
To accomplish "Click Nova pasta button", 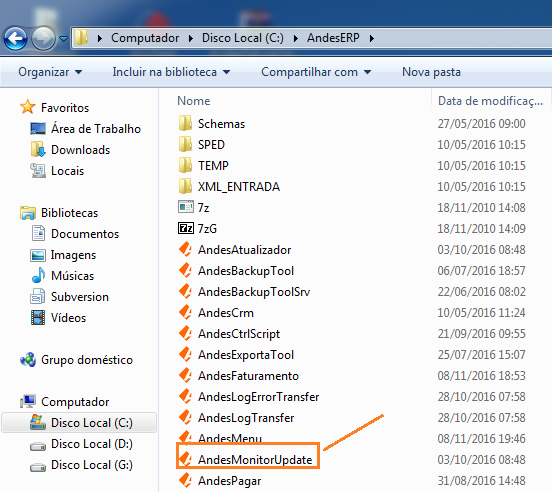I will tap(431, 72).
